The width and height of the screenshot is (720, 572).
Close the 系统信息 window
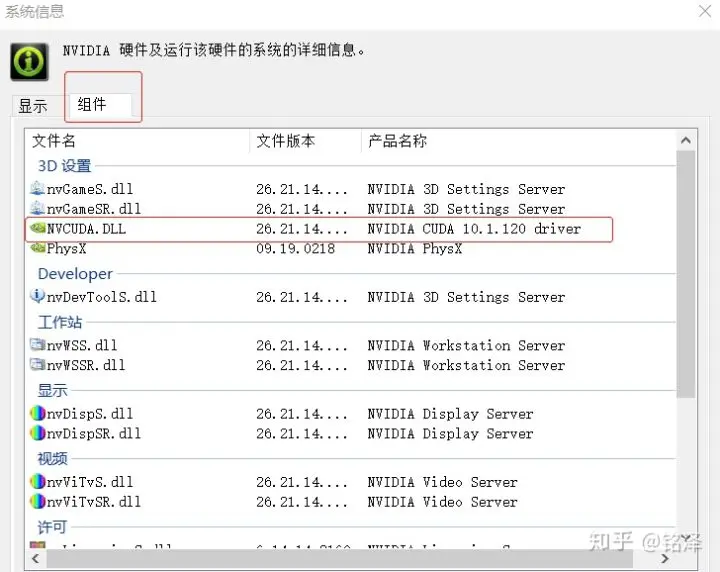[705, 11]
